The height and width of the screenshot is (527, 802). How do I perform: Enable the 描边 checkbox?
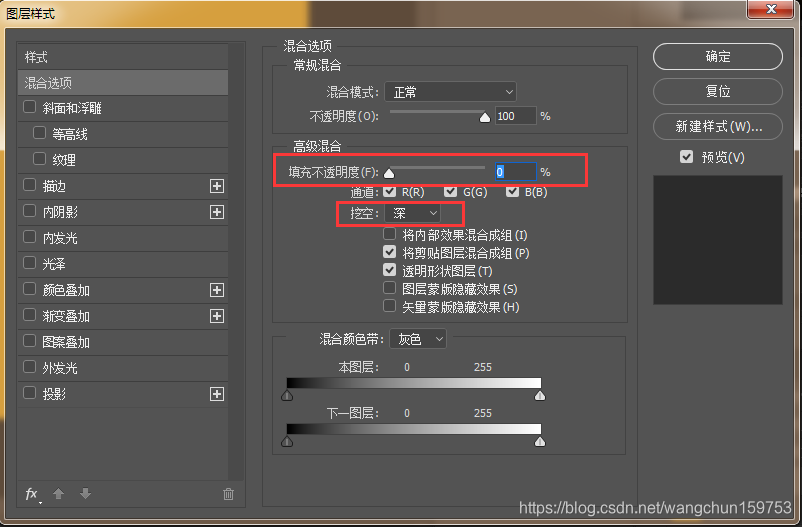30,185
